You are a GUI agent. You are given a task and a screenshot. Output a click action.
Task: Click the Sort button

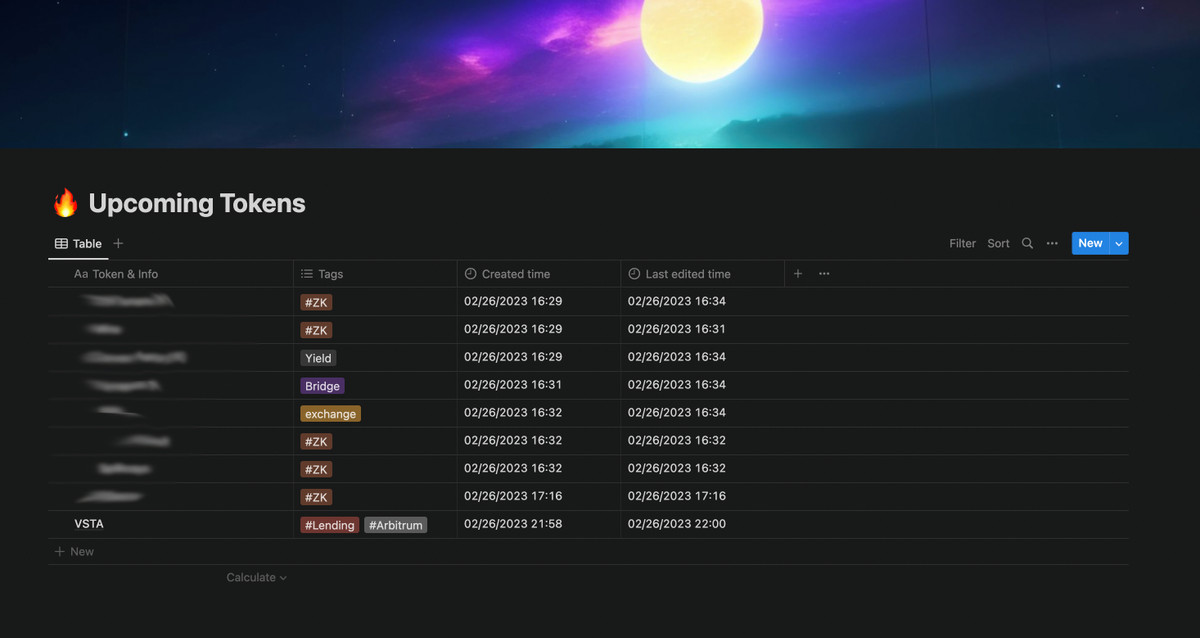(998, 243)
